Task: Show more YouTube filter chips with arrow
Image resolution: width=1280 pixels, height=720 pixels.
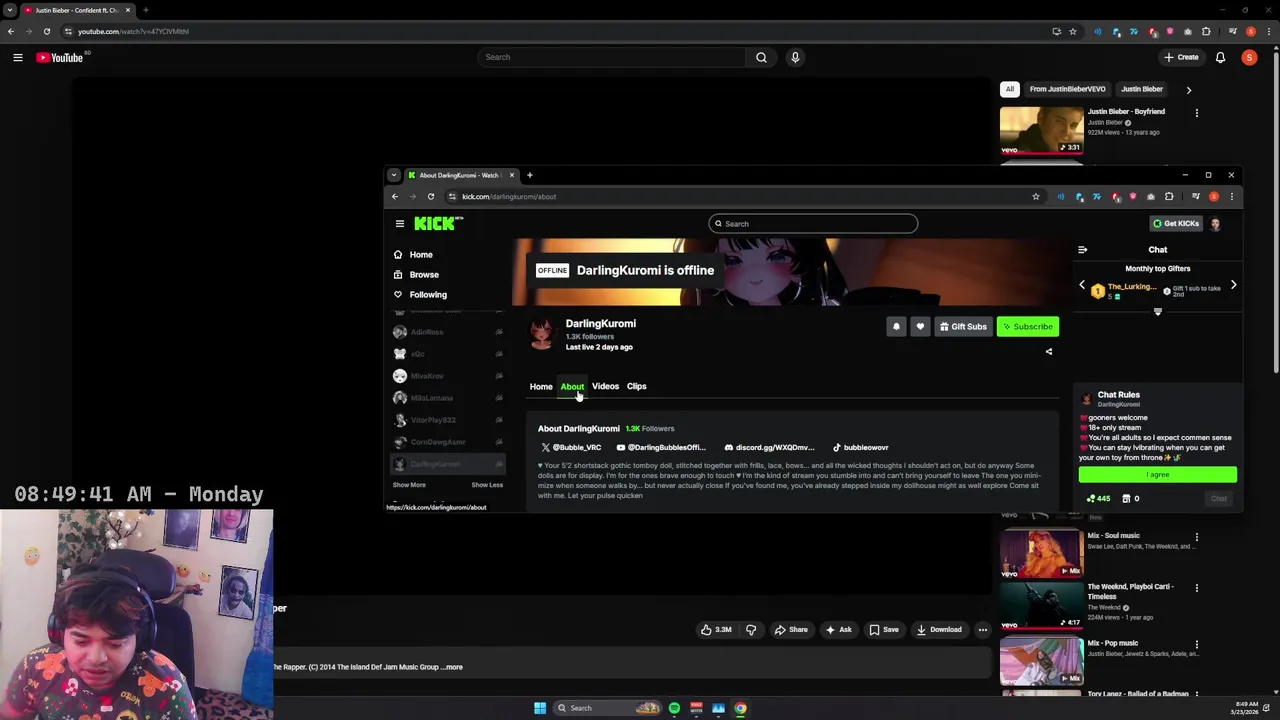Action: pos(1188,90)
